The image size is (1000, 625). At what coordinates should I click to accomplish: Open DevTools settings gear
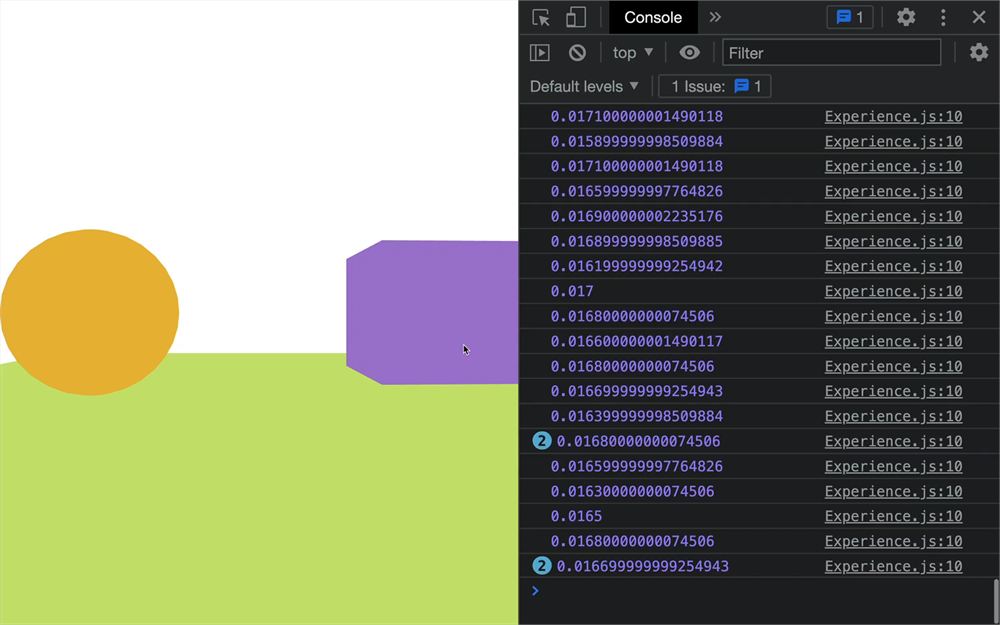point(906,17)
